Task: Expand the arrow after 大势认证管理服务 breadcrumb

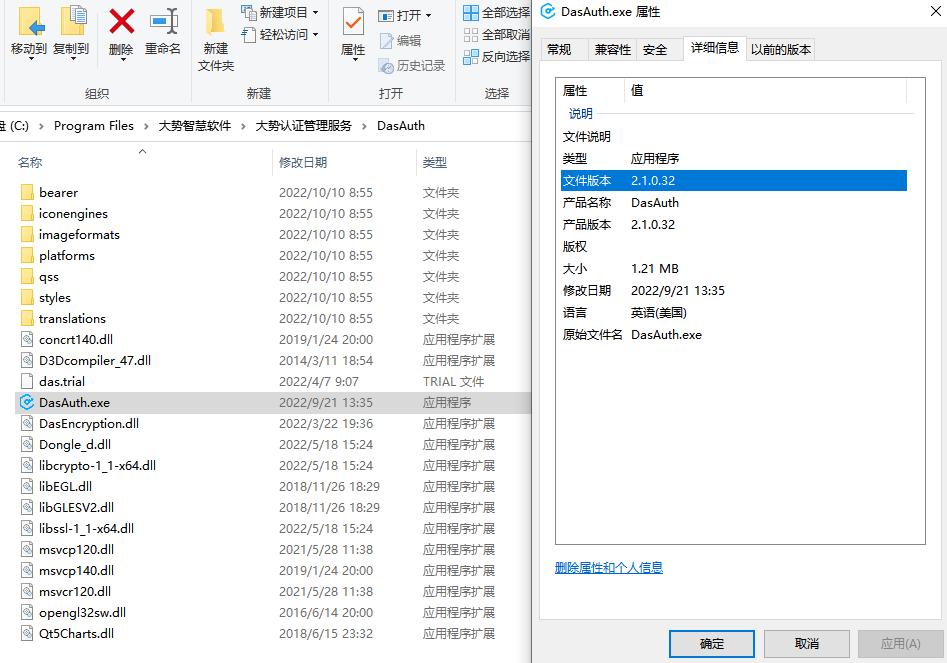Action: pyautogui.click(x=364, y=126)
